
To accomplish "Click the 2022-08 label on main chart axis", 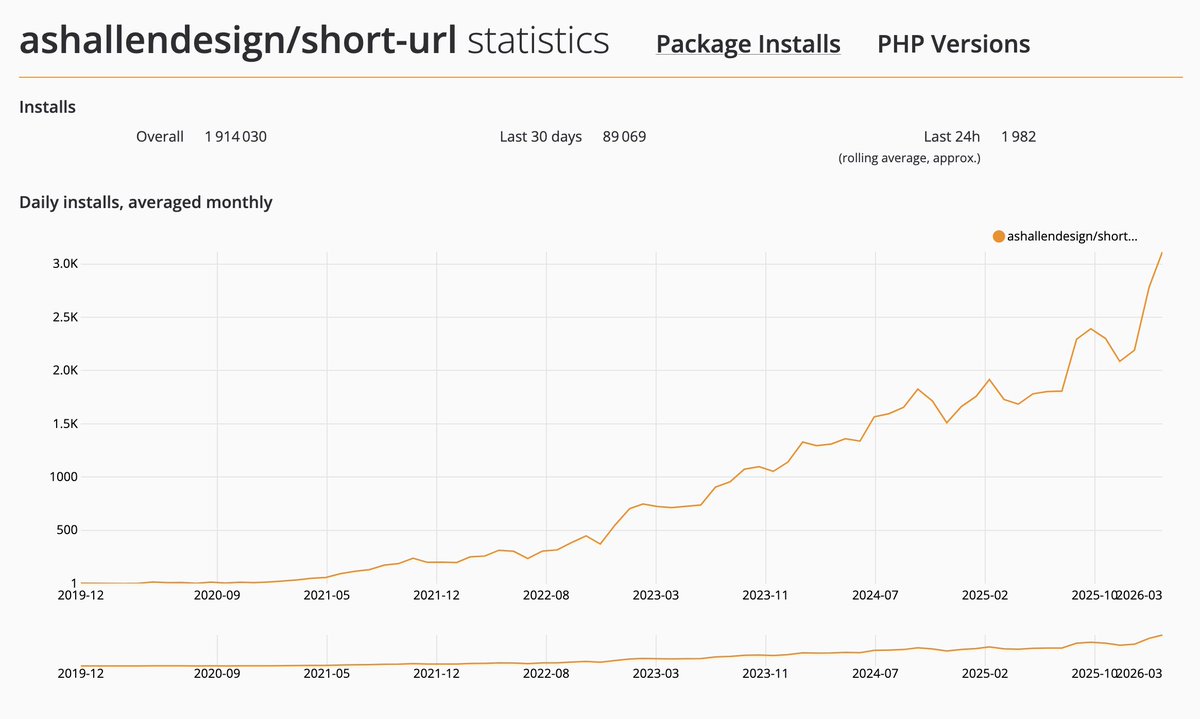I will [x=546, y=595].
